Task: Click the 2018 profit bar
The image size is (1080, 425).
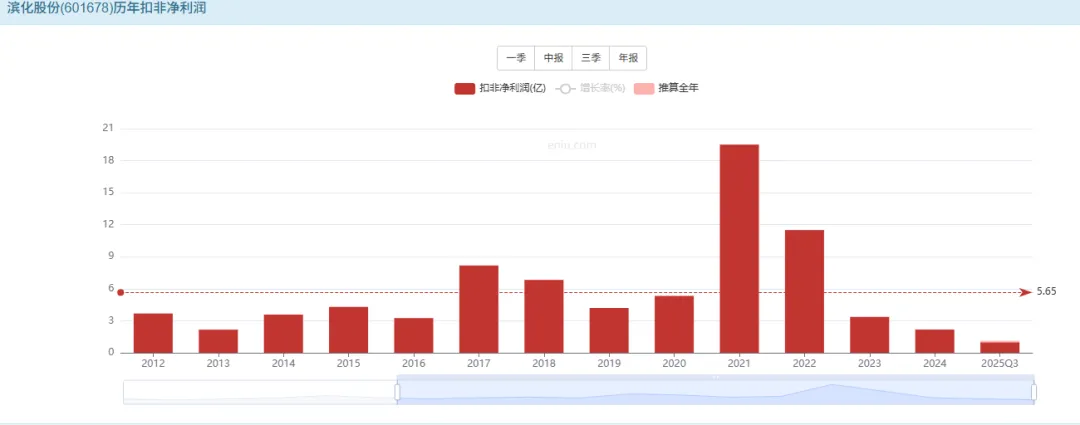Action: (x=543, y=317)
